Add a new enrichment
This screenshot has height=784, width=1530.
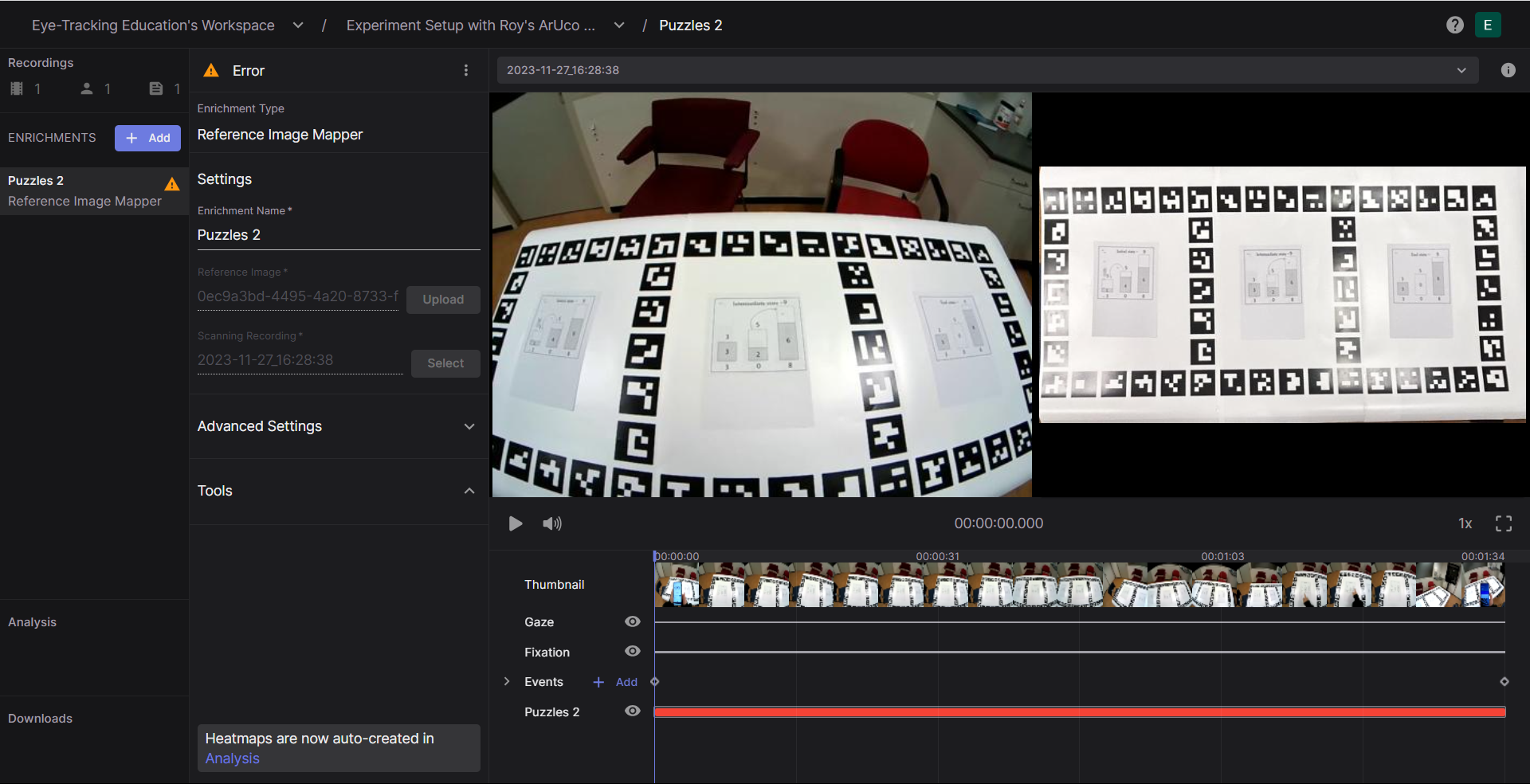coord(147,138)
